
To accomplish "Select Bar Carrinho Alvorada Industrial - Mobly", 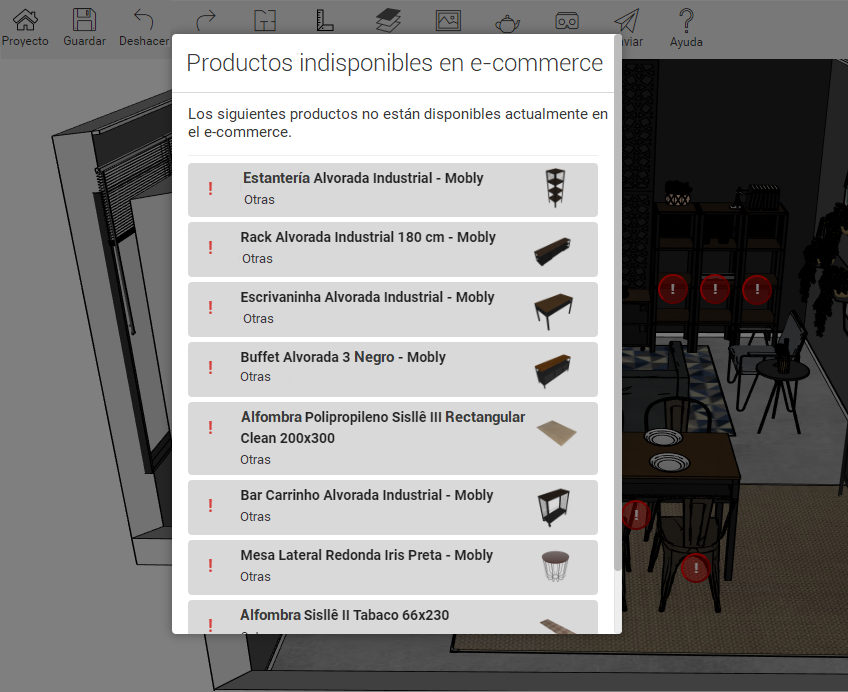I will click(393, 507).
